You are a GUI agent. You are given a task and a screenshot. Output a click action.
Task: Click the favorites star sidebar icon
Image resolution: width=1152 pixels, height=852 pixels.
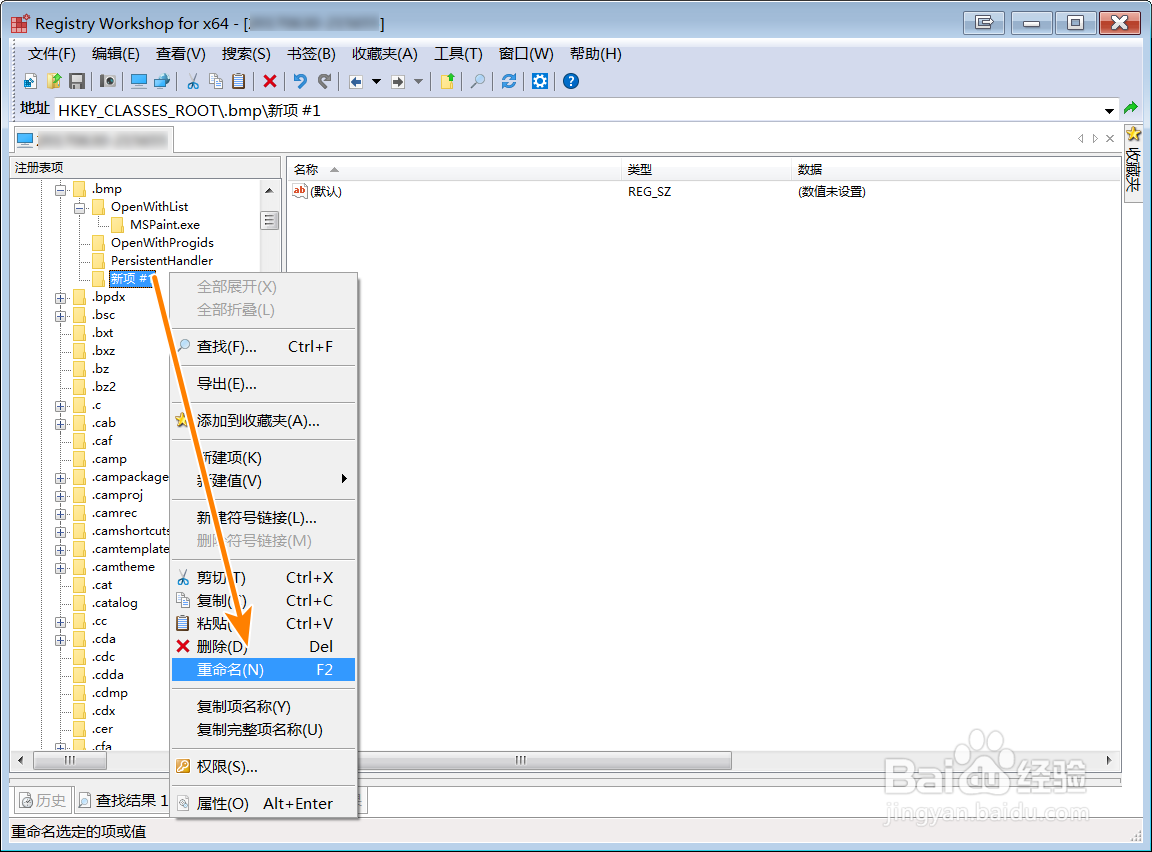pos(1134,134)
